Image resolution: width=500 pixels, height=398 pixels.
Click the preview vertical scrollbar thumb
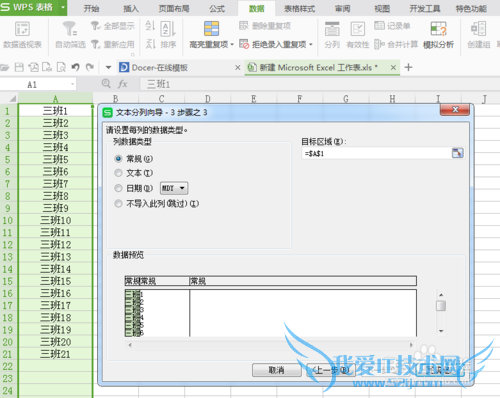(441, 306)
